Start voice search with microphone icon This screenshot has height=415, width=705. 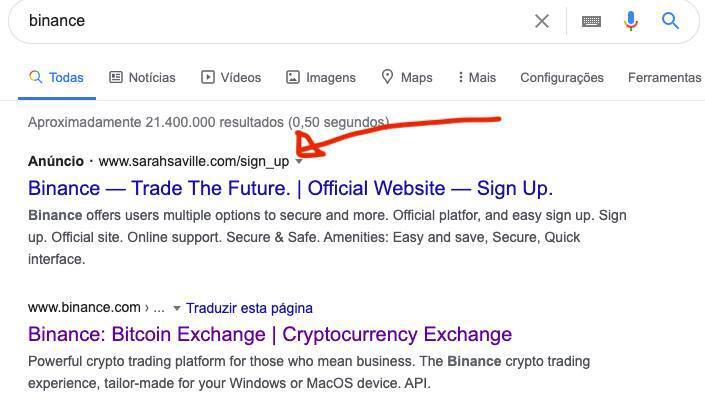pos(631,21)
